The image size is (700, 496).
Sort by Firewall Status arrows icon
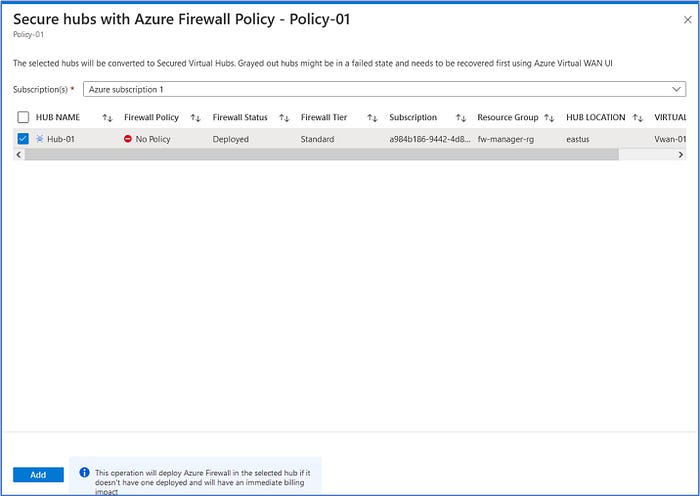[x=284, y=118]
